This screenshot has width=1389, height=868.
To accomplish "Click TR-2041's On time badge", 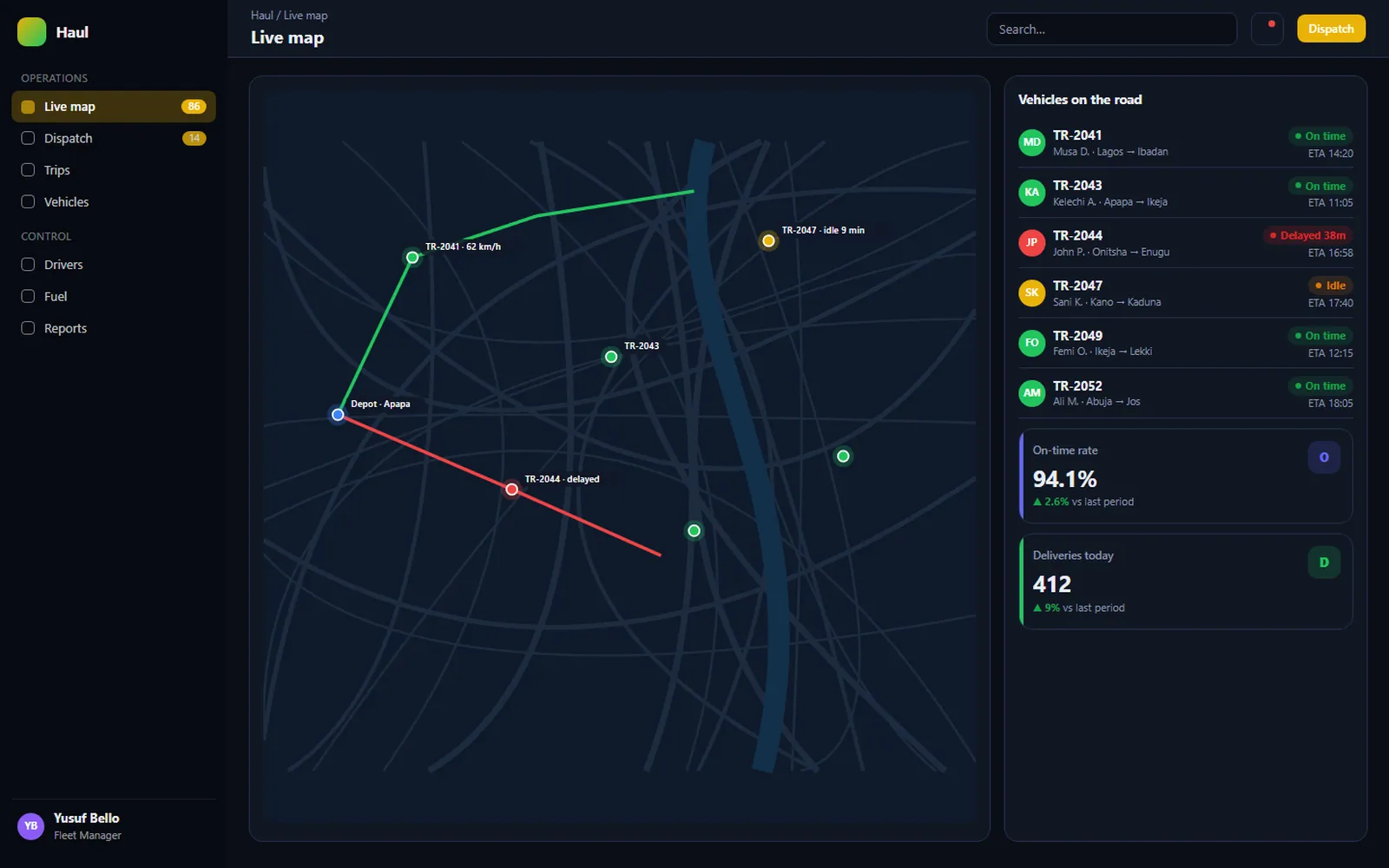I will coord(1320,136).
